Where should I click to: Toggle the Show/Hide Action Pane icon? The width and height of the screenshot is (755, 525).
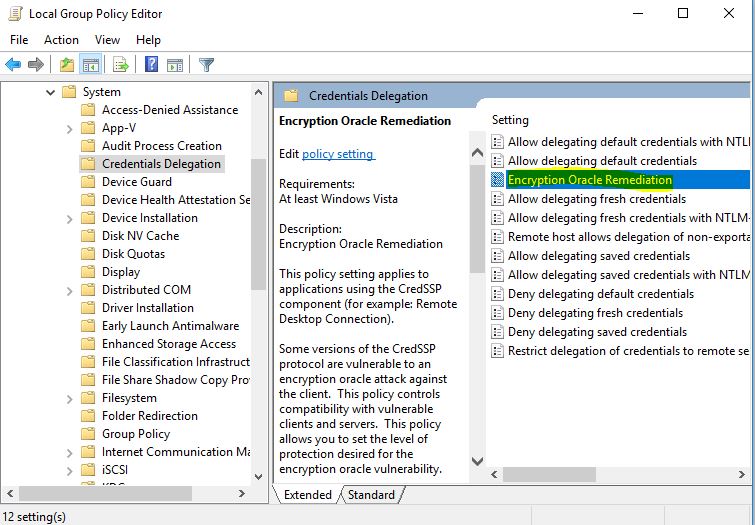click(x=174, y=65)
